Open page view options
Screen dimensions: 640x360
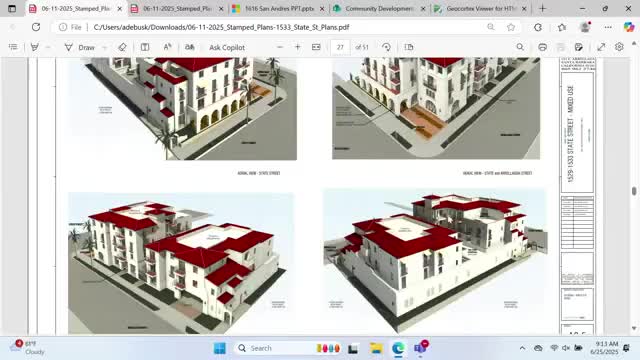tap(409, 47)
